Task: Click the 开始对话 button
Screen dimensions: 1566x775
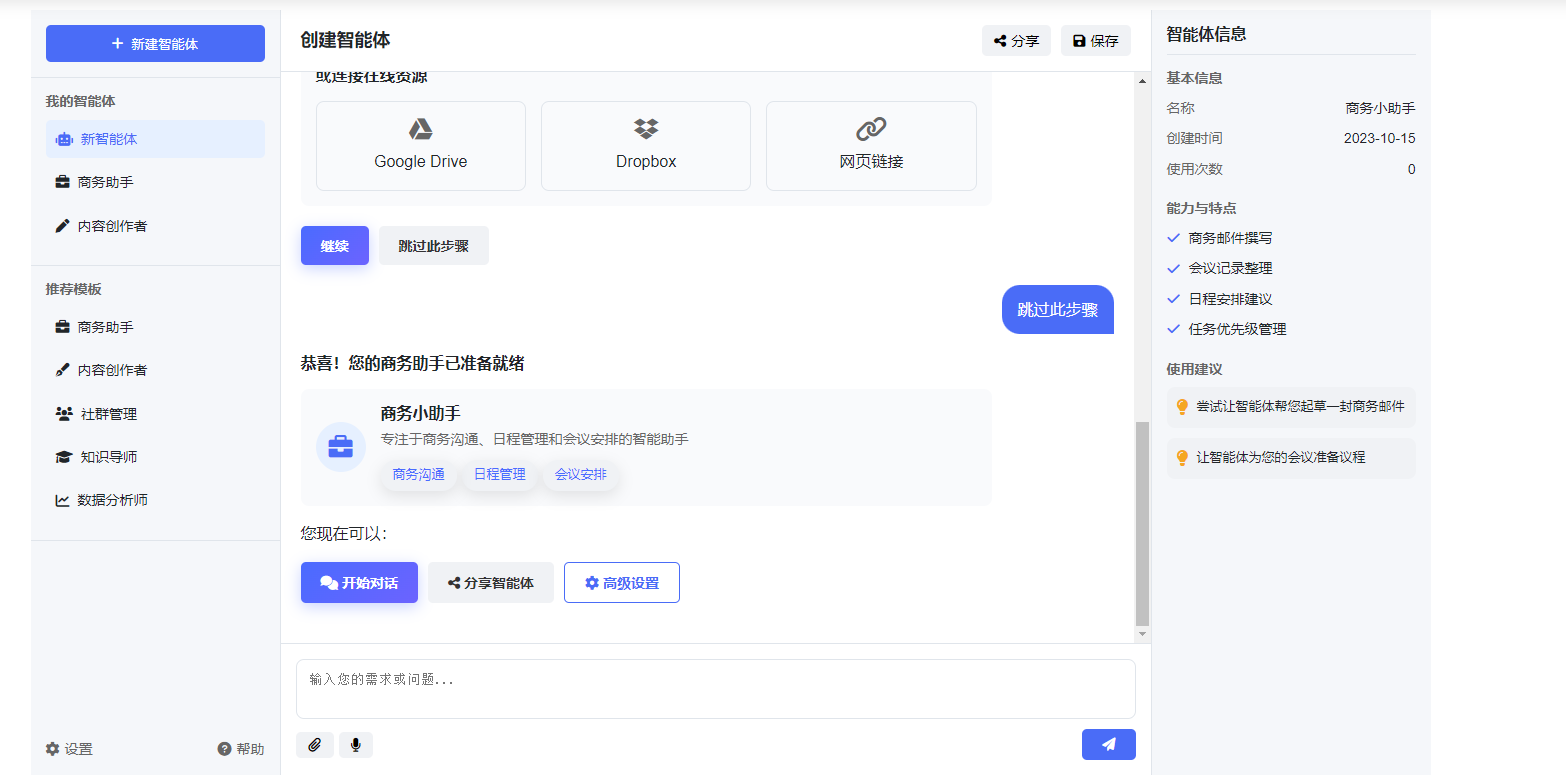Action: [359, 582]
